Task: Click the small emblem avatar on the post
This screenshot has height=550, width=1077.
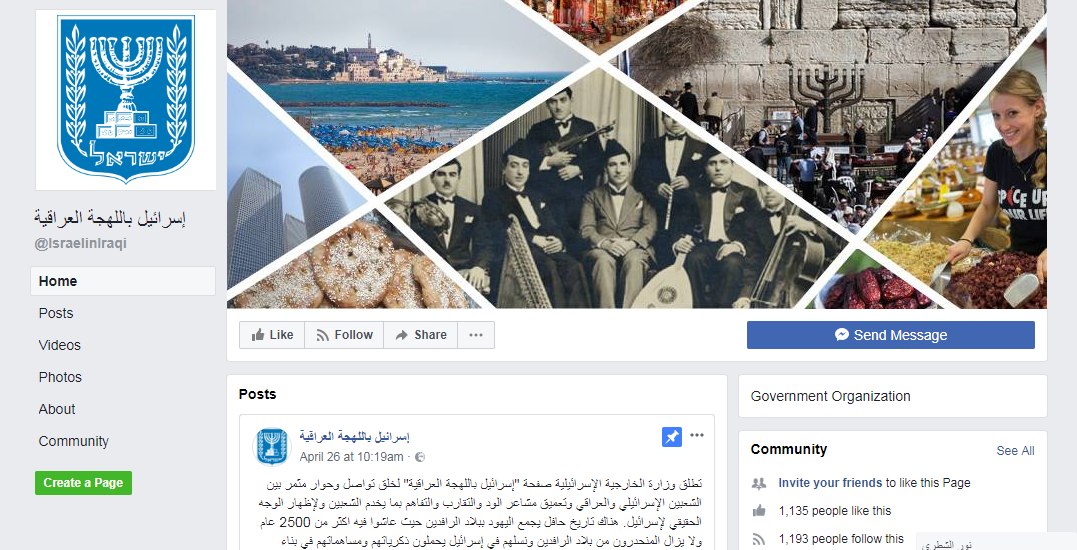Action: pyautogui.click(x=273, y=446)
